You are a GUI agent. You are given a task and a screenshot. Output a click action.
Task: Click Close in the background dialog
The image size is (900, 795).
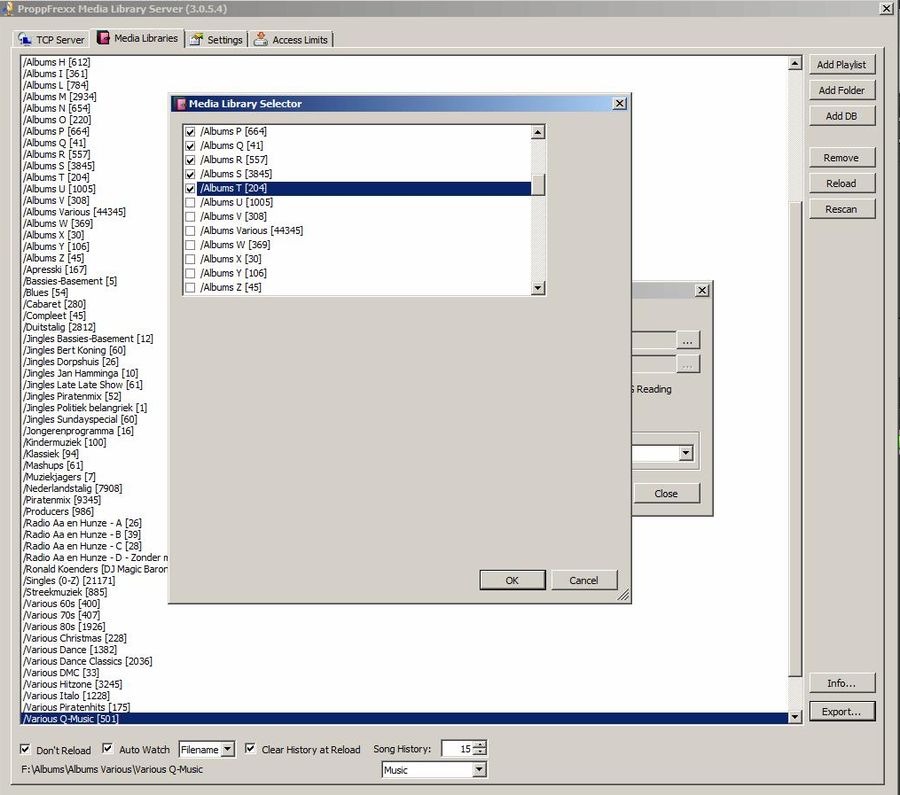click(666, 494)
